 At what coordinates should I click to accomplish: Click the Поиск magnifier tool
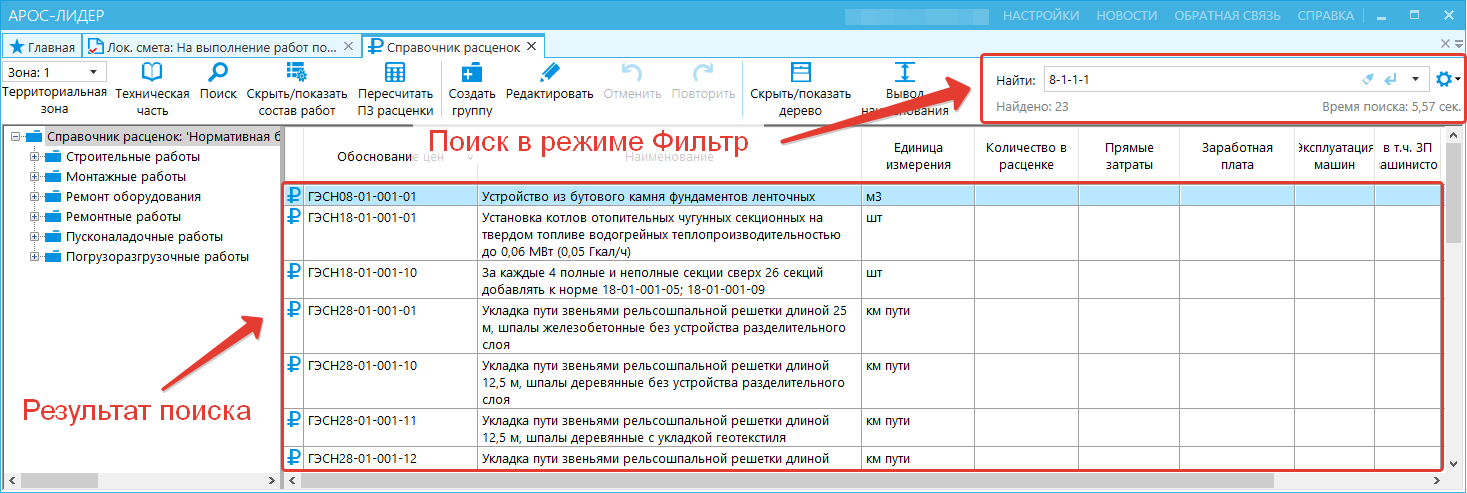[217, 72]
